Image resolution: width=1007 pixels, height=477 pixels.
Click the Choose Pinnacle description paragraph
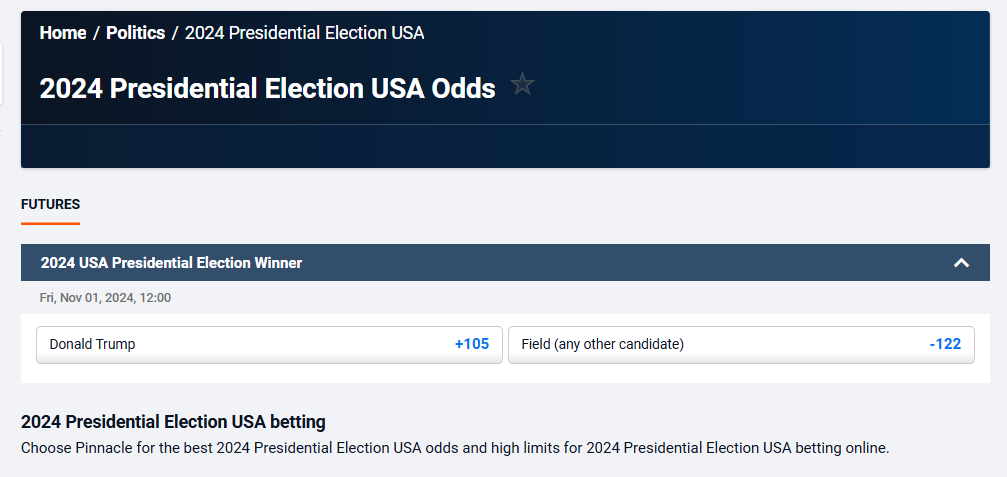(455, 448)
